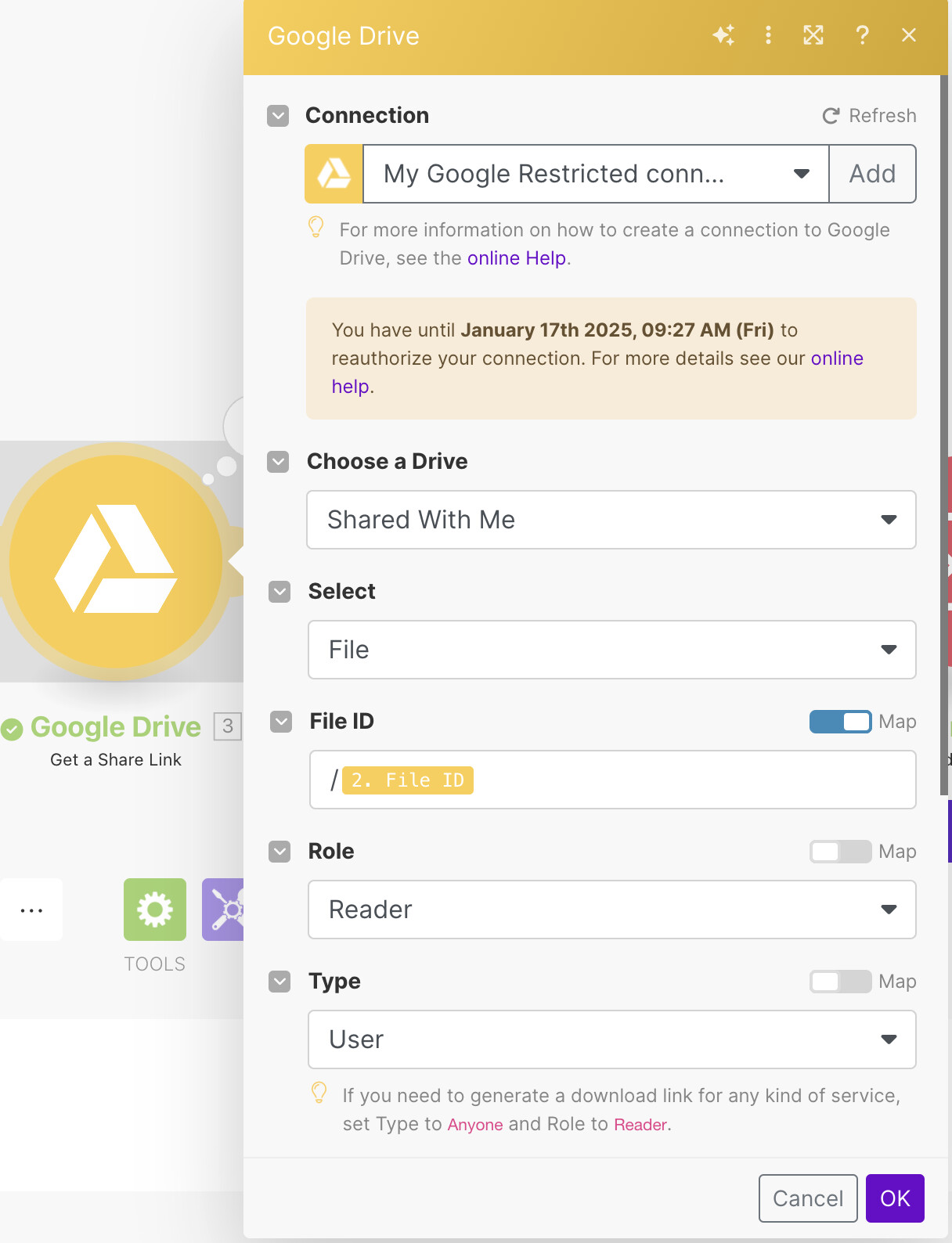Open the Type User dropdown
Image resolution: width=952 pixels, height=1243 pixels.
click(x=612, y=1039)
